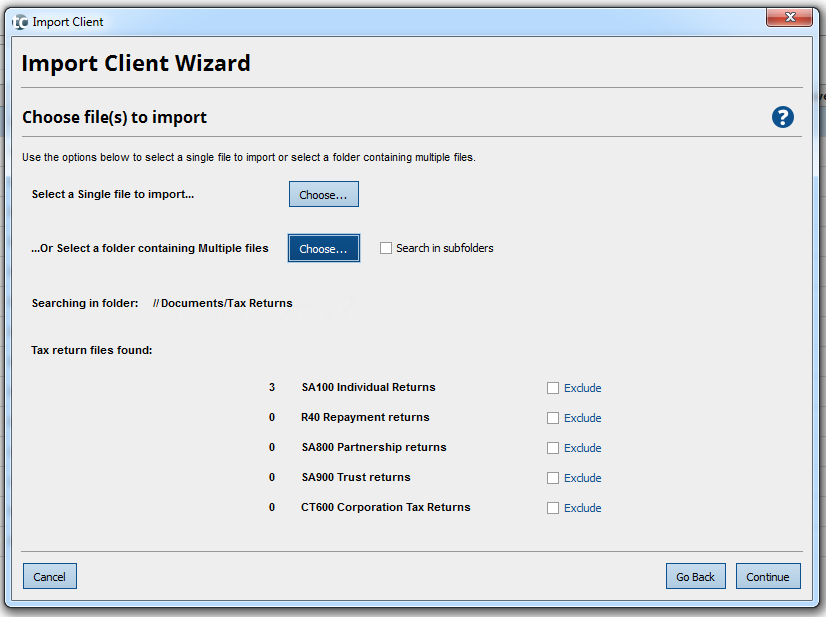Tick Exclude checkbox for R40 Repayment returns
Screen dimensions: 826x617
point(553,418)
